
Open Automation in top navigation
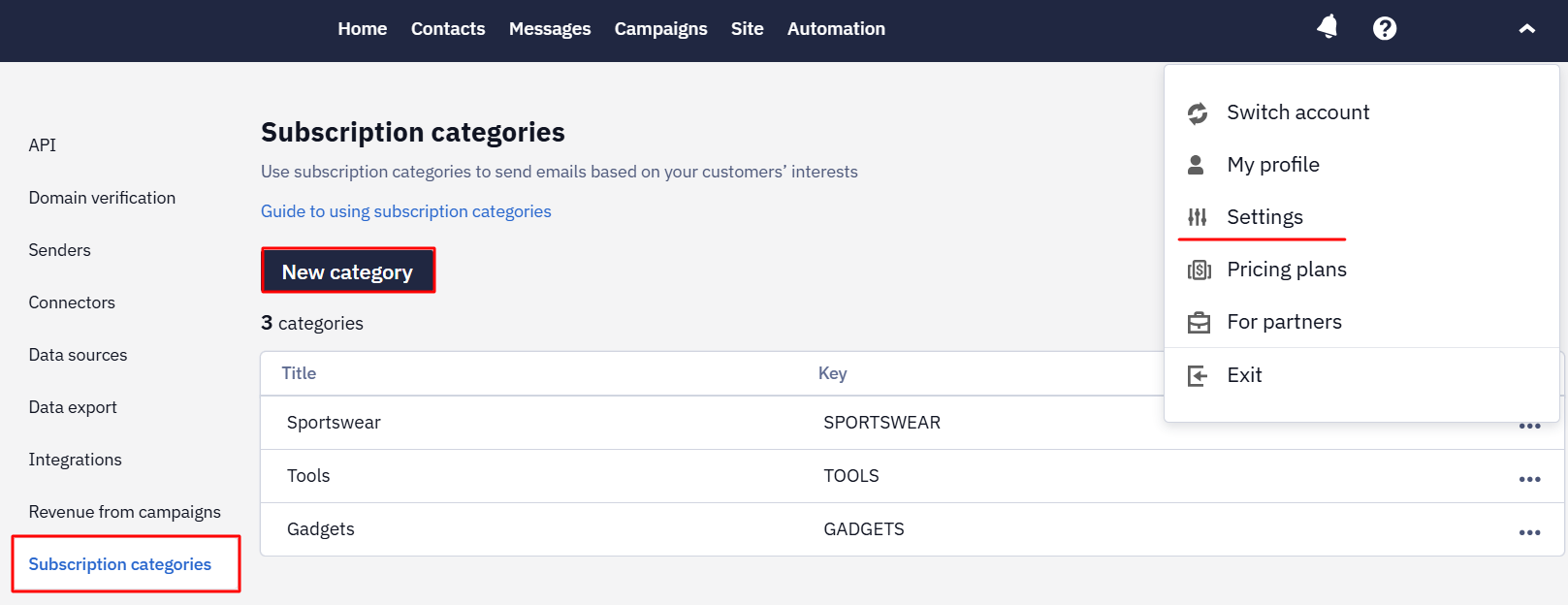[x=836, y=29]
